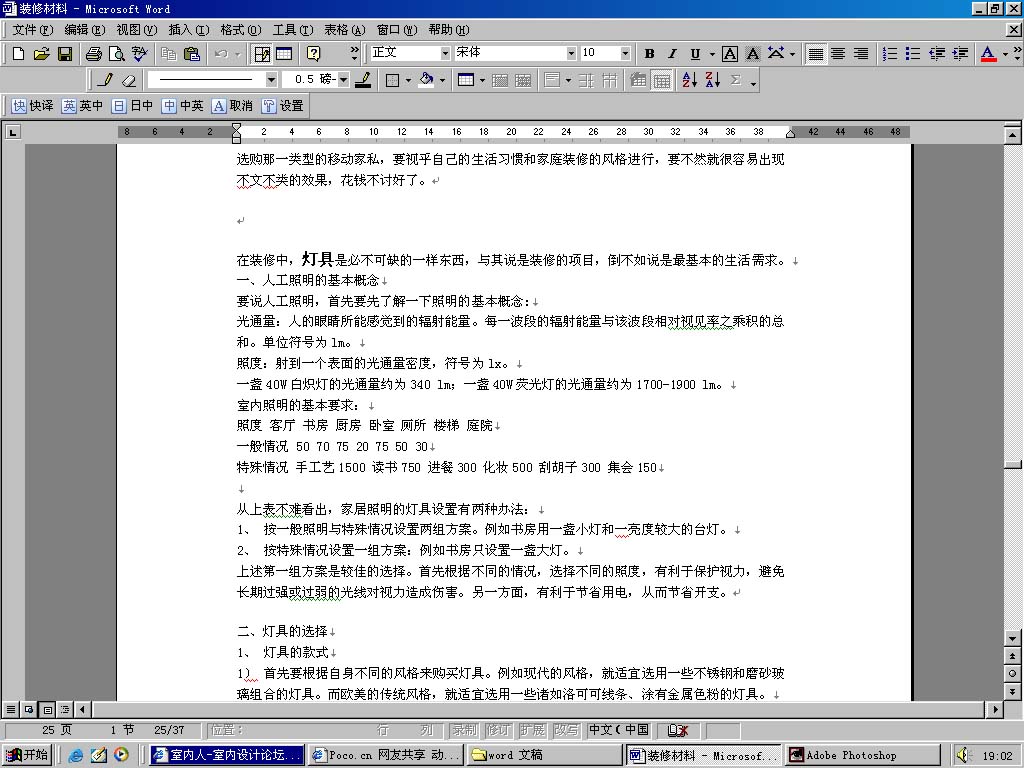
Task: Open a file with the folder icon
Action: (x=41, y=54)
